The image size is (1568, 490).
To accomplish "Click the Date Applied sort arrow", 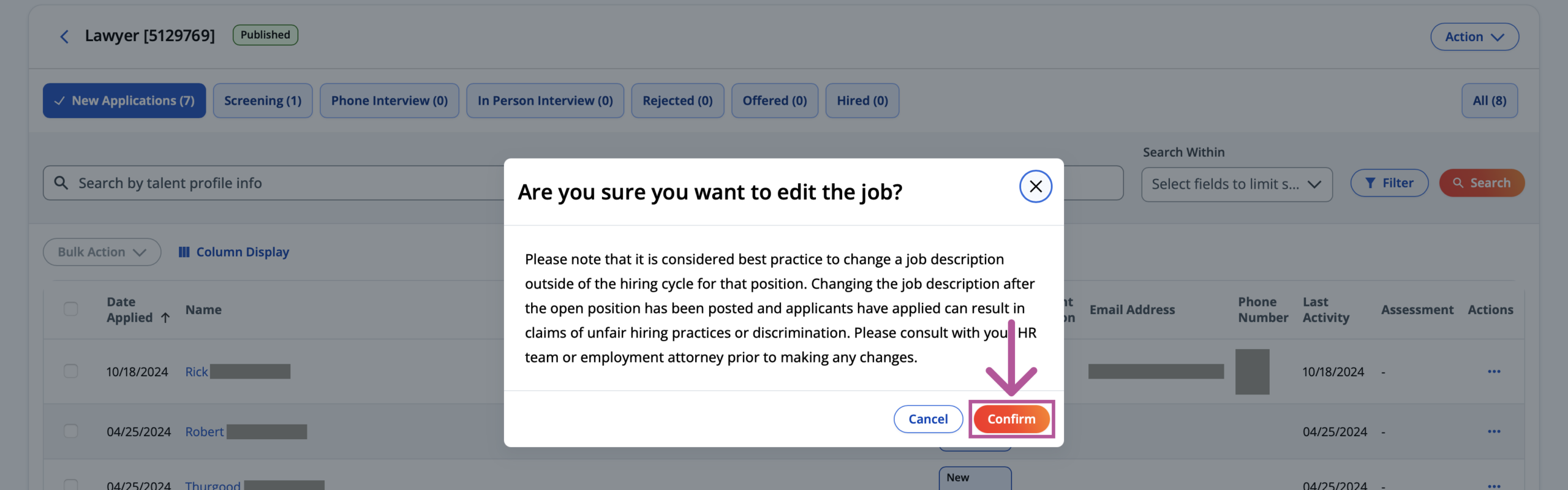I will (165, 318).
